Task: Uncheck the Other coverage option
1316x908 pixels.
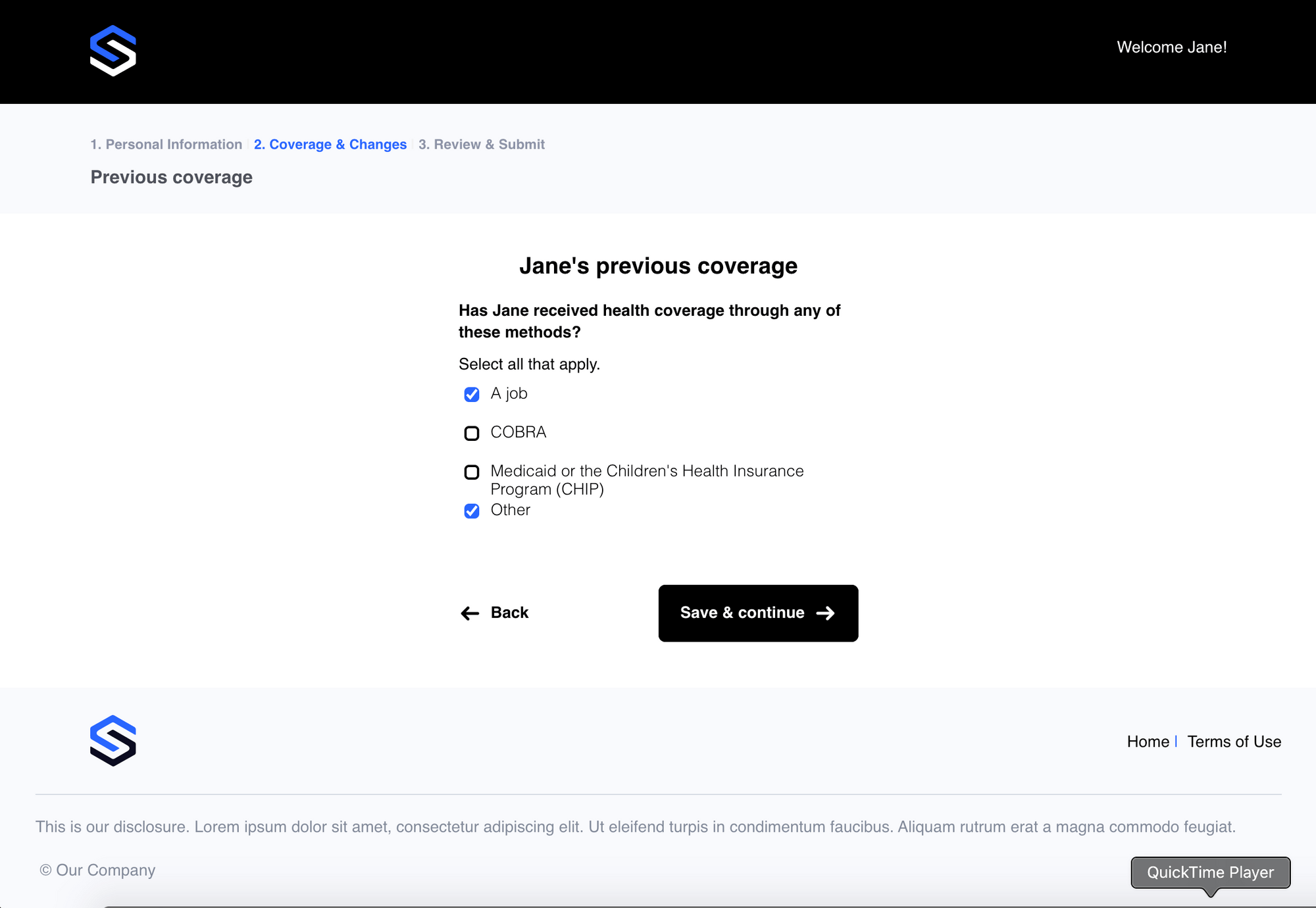Action: (x=471, y=511)
